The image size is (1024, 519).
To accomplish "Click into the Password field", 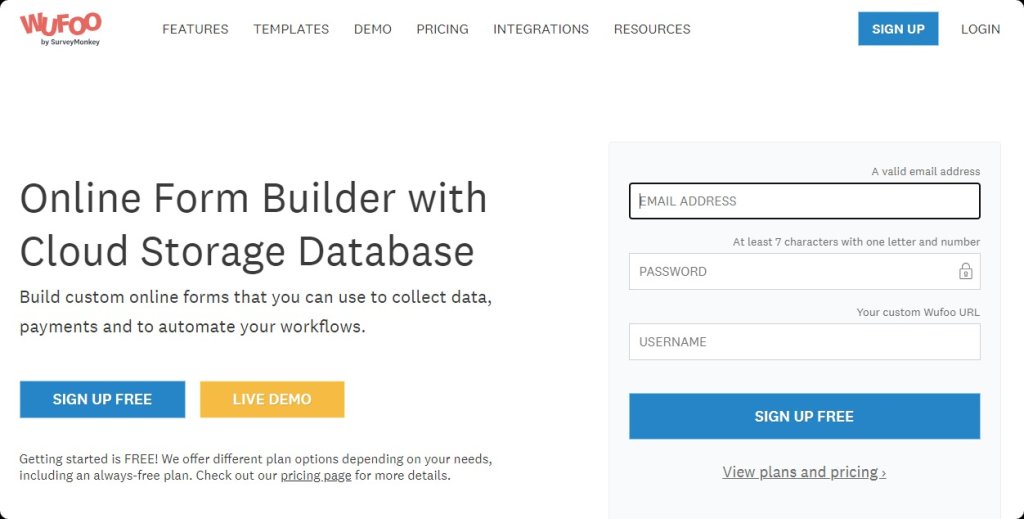I will point(805,272).
